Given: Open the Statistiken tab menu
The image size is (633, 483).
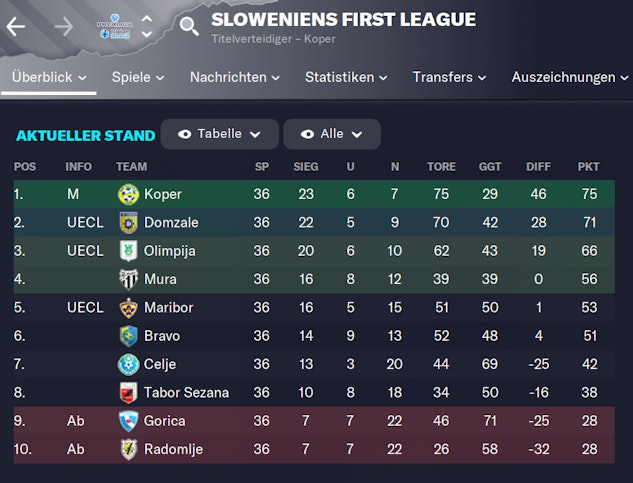Looking at the screenshot, I should point(347,77).
